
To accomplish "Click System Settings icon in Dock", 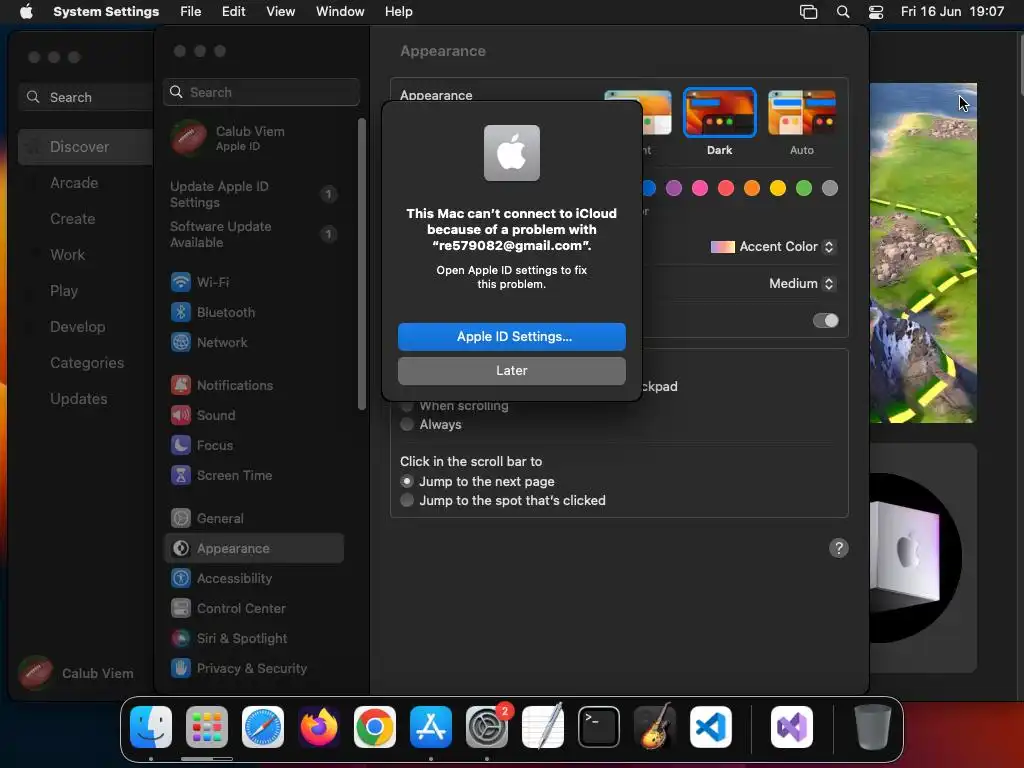I will pyautogui.click(x=487, y=727).
